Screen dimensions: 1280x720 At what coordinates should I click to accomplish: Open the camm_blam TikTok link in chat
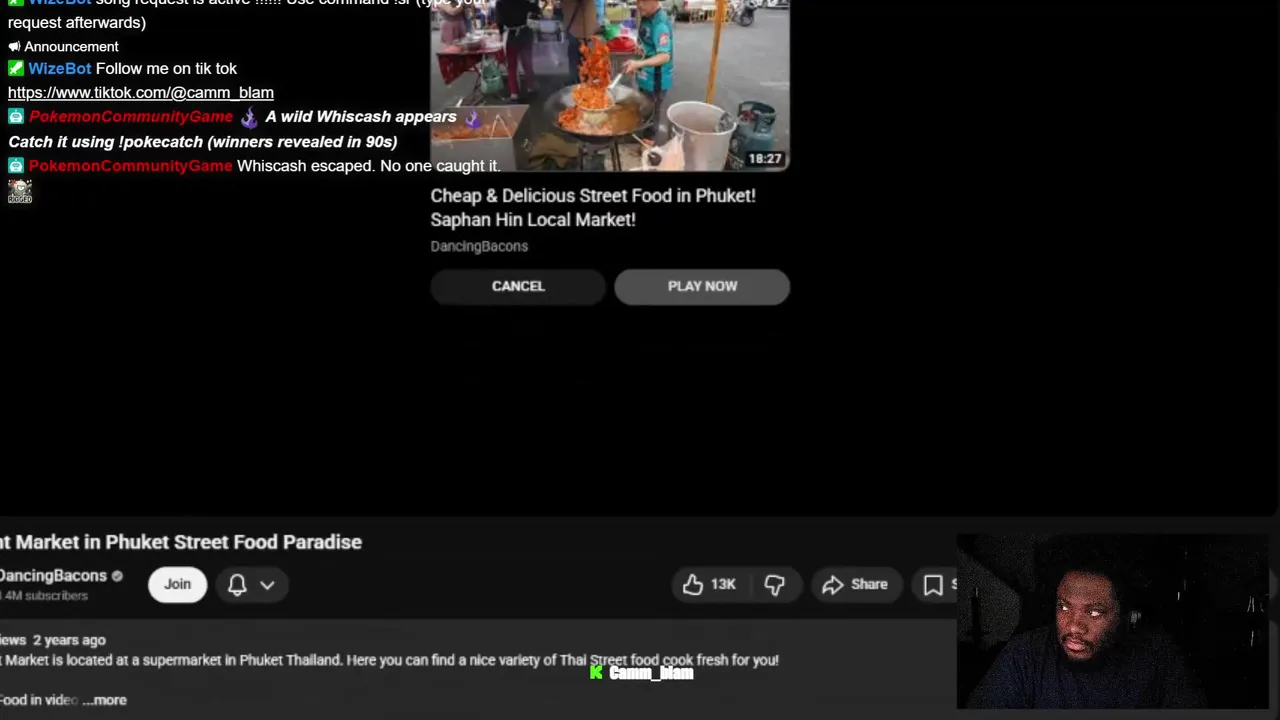click(x=141, y=92)
